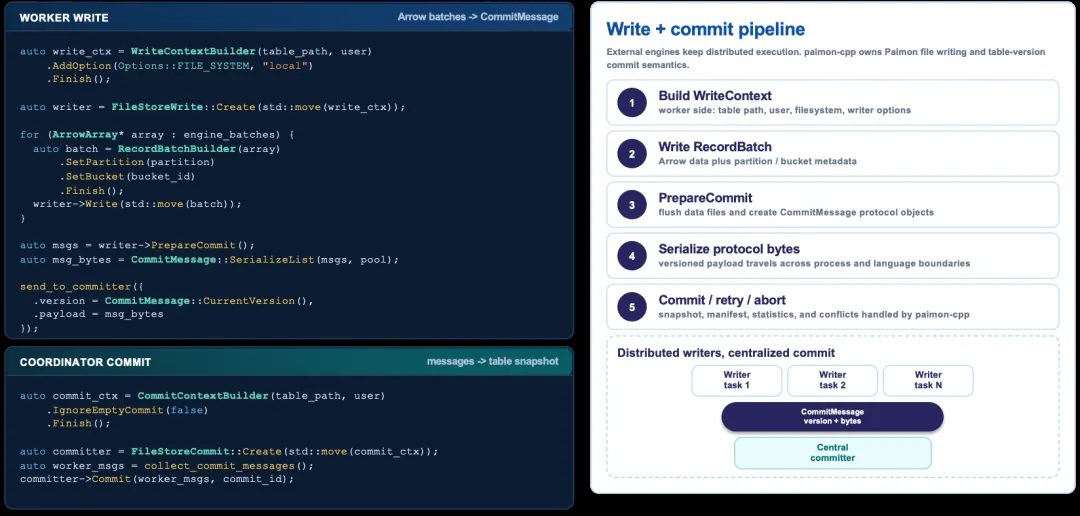This screenshot has height=516, width=1080.
Task: Click the CommitMessage version + bytes pill
Action: coord(832,417)
